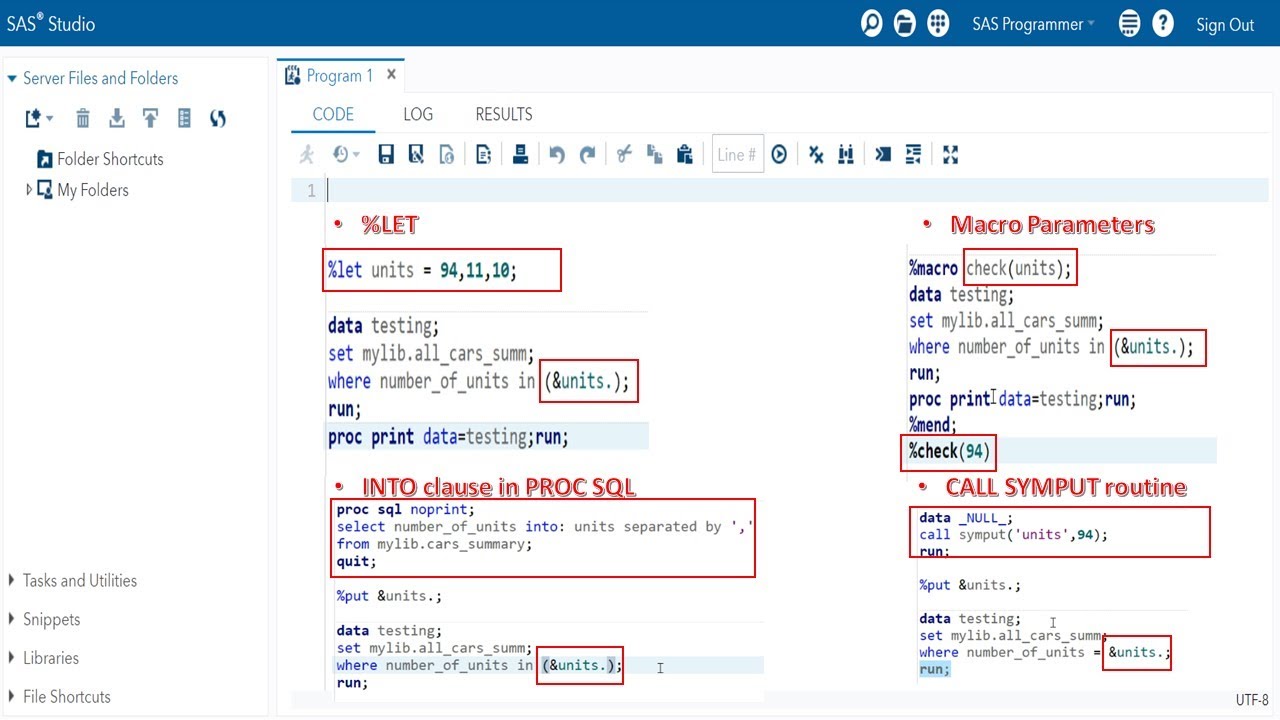
Task: Click the Add to My Snippets icon
Action: (483, 154)
